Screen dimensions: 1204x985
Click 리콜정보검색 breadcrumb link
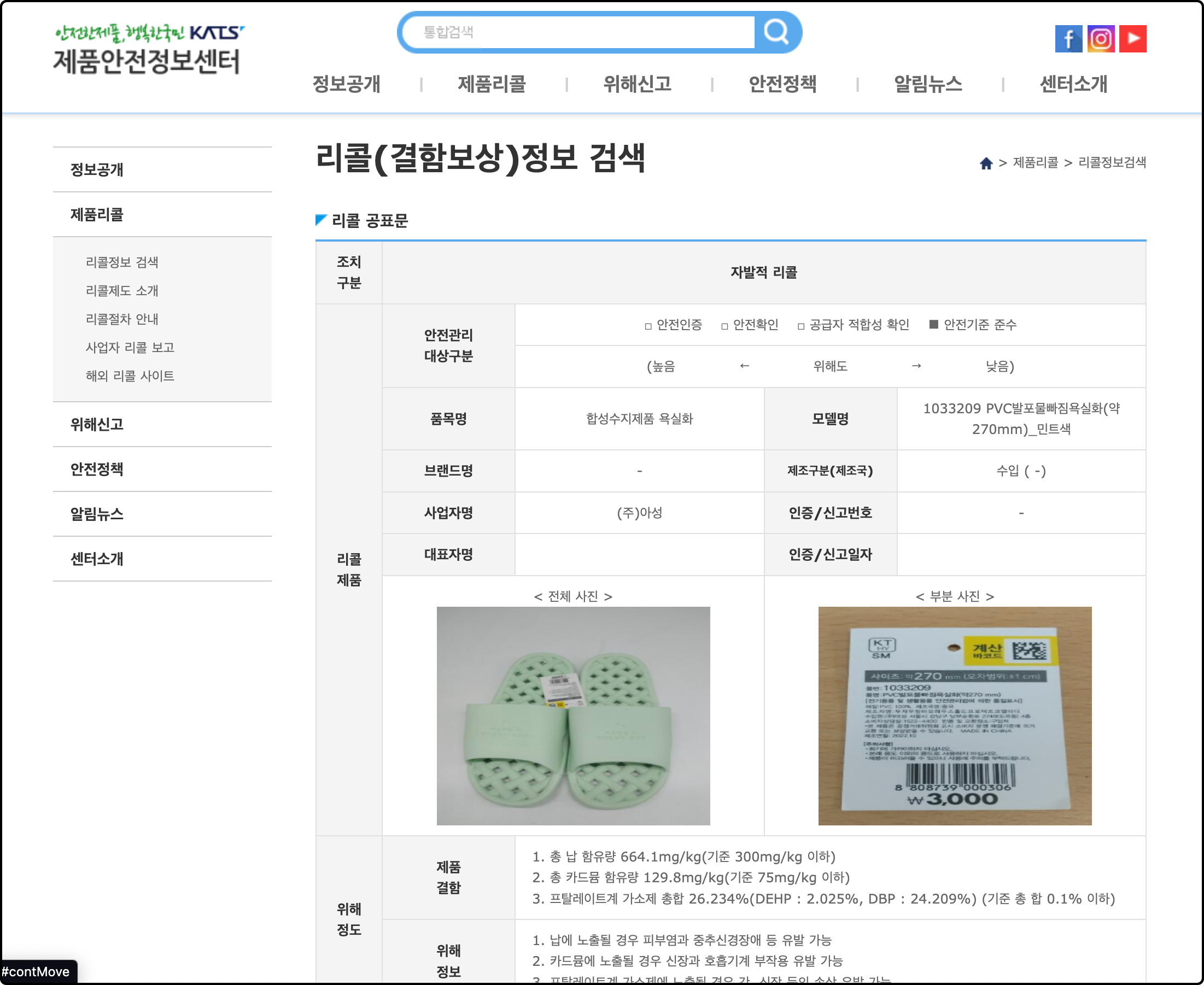[x=1112, y=163]
